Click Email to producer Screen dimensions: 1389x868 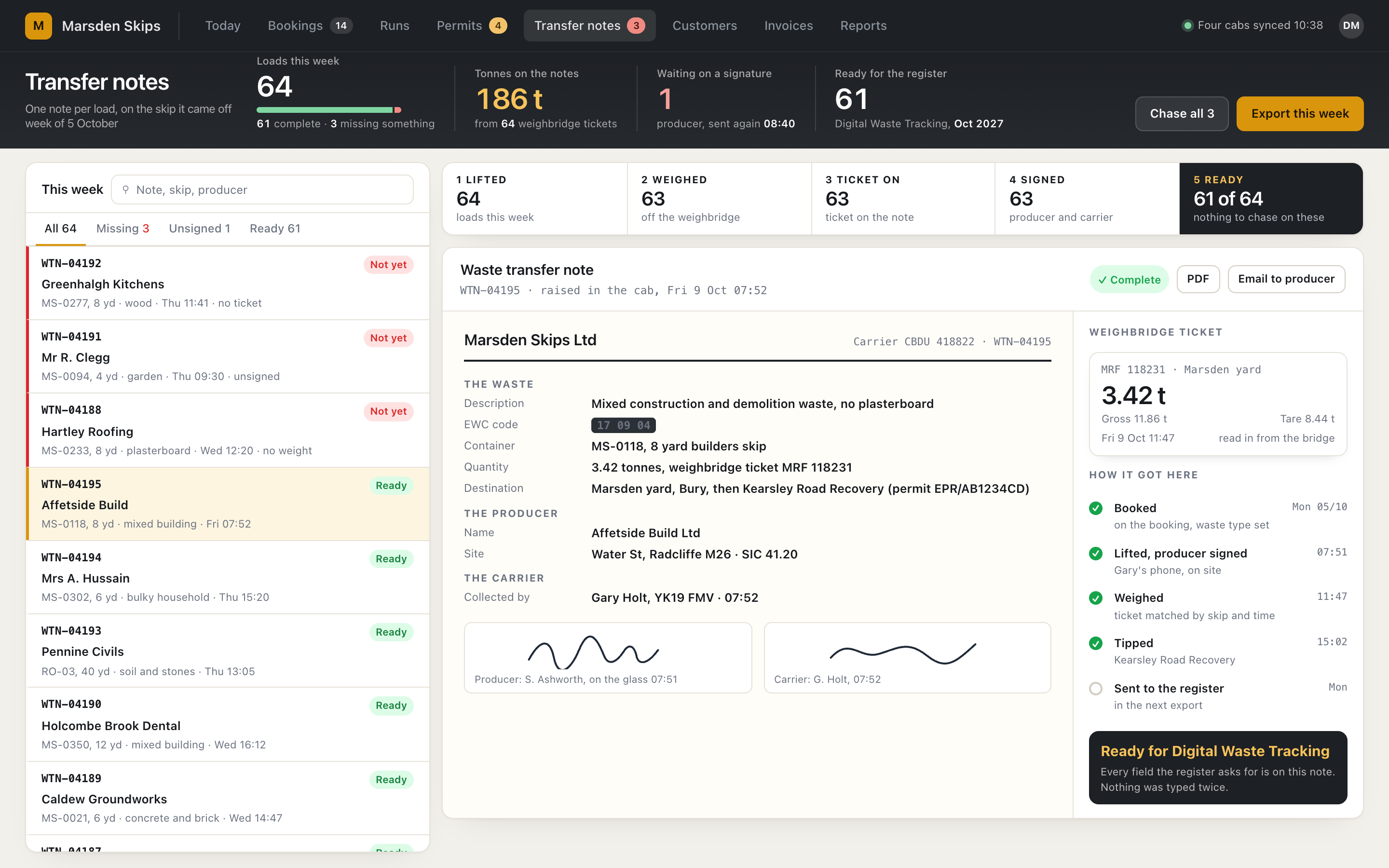tap(1286, 279)
